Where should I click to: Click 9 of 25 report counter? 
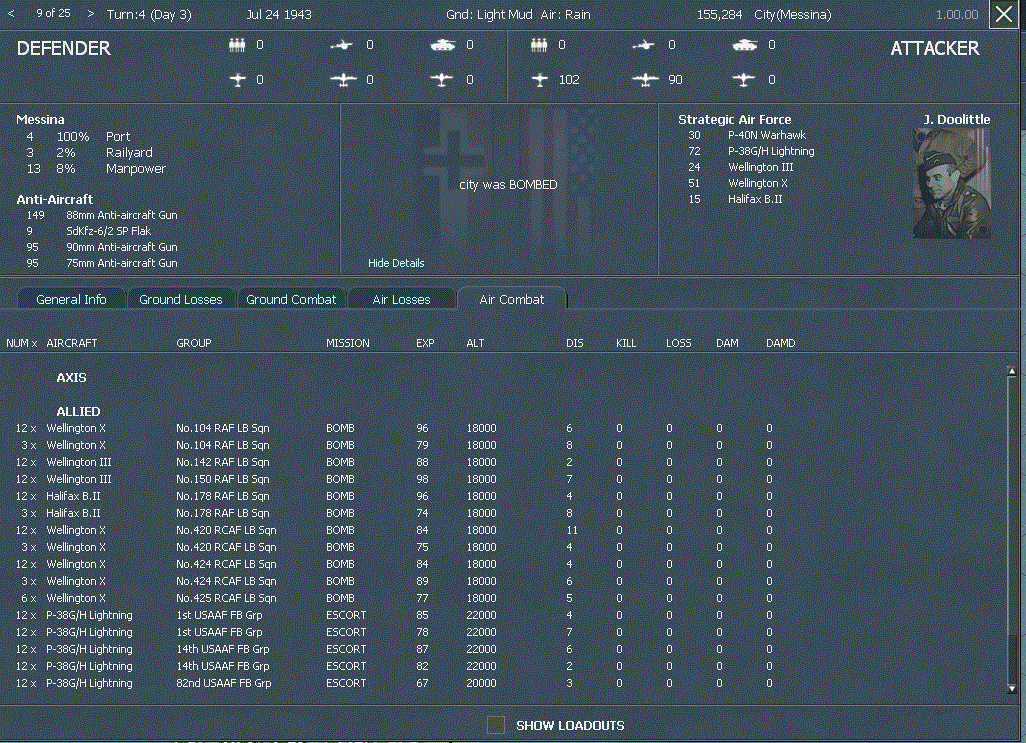coord(53,13)
